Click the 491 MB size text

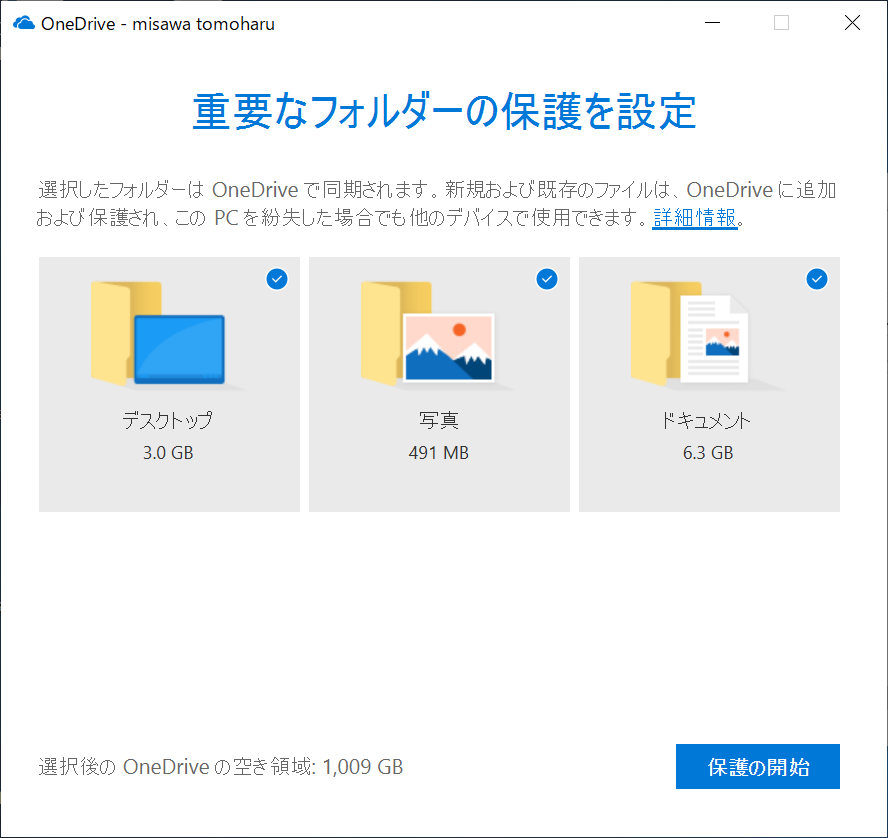point(439,453)
